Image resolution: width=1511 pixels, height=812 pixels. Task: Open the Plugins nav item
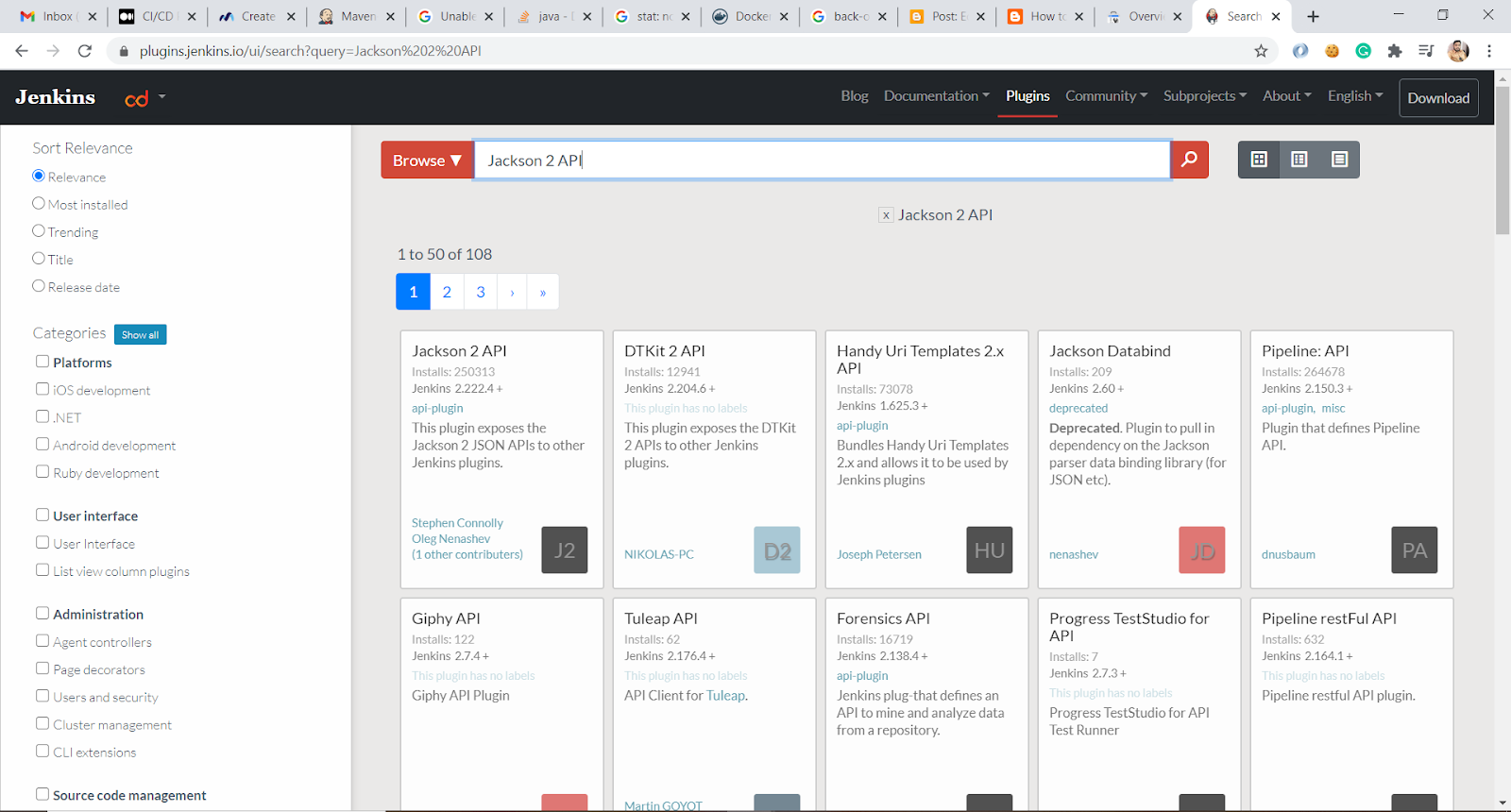pyautogui.click(x=1027, y=96)
